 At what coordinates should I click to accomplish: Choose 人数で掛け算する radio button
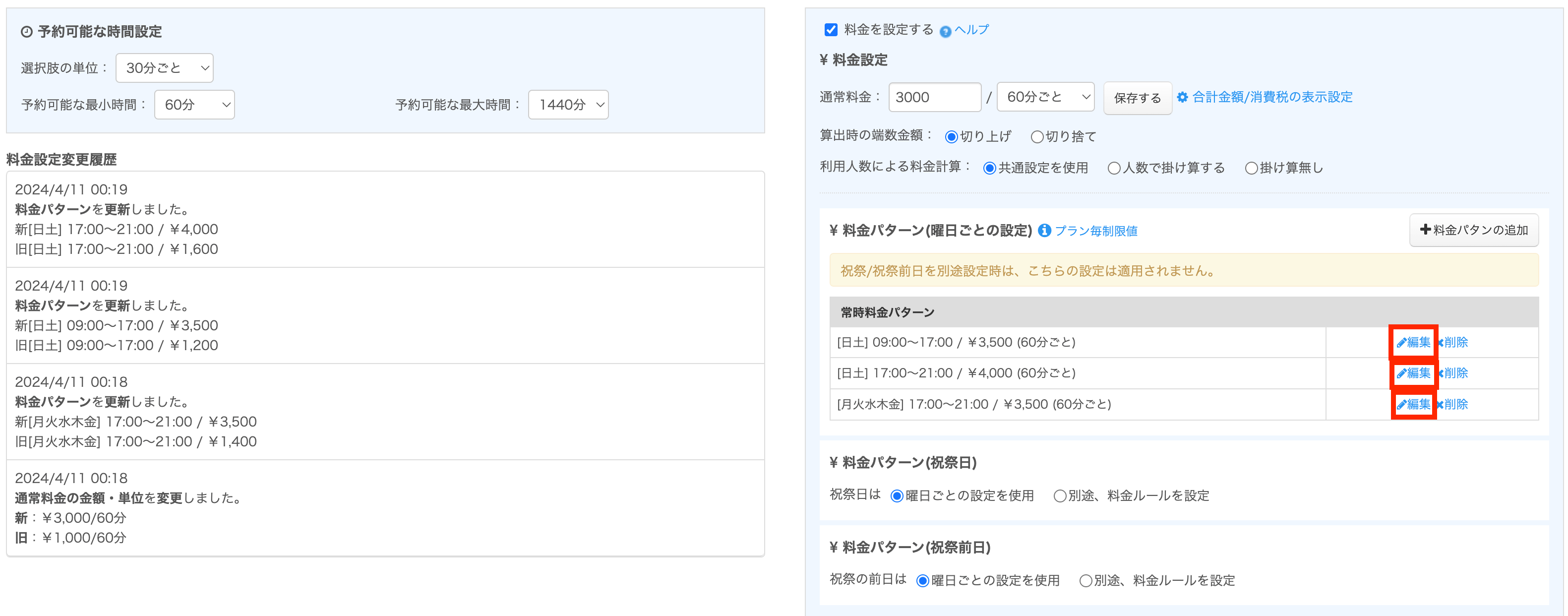pos(1114,168)
